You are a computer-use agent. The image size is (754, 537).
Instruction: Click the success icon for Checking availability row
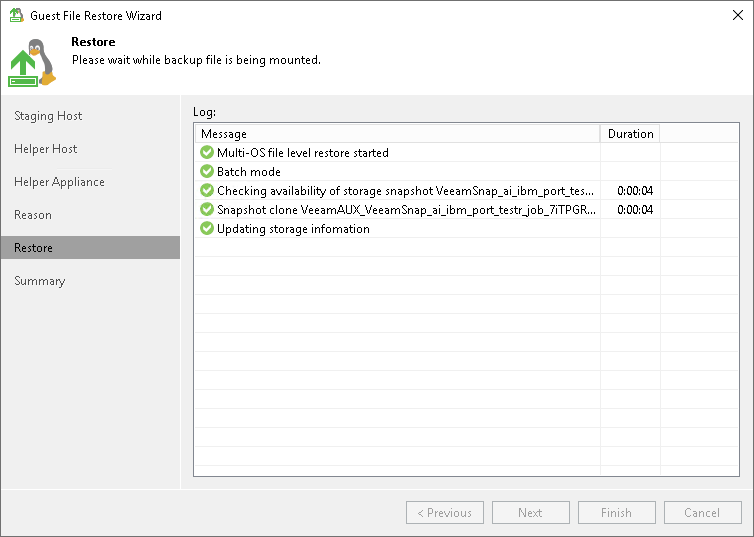point(207,191)
